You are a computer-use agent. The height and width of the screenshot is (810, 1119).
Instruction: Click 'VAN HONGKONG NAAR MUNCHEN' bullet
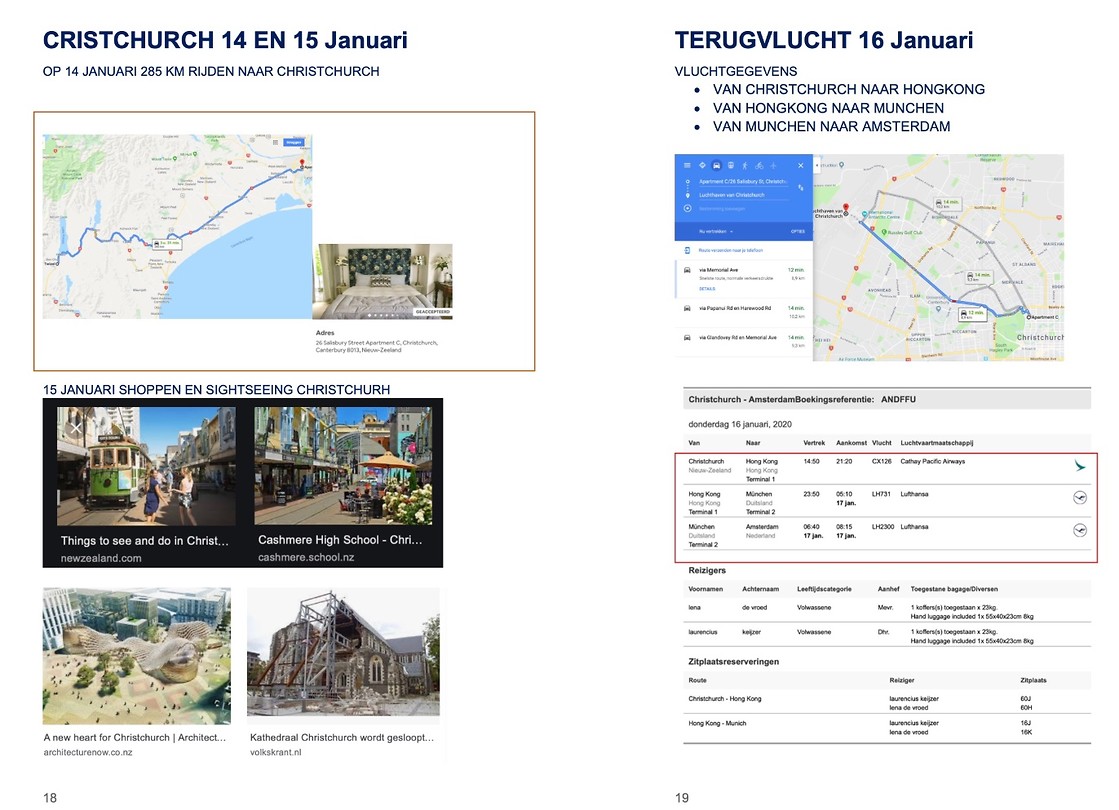tap(828, 108)
